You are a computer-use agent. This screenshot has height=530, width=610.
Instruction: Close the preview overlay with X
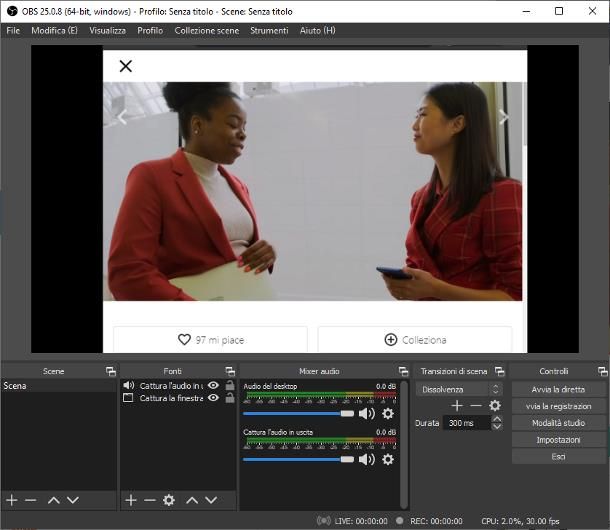126,66
